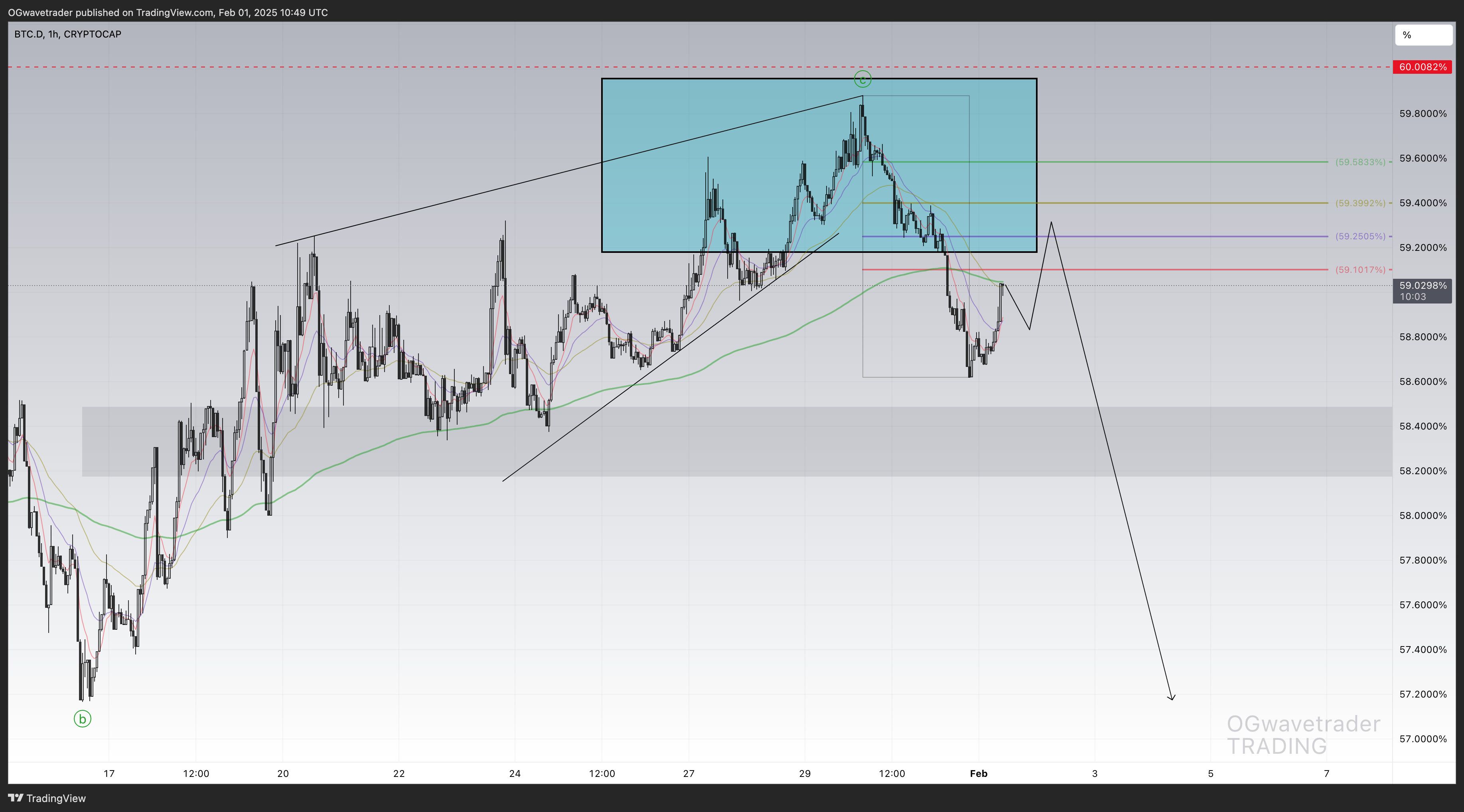
Task: Click the publication header text by OGwavetrader
Action: coord(168,12)
